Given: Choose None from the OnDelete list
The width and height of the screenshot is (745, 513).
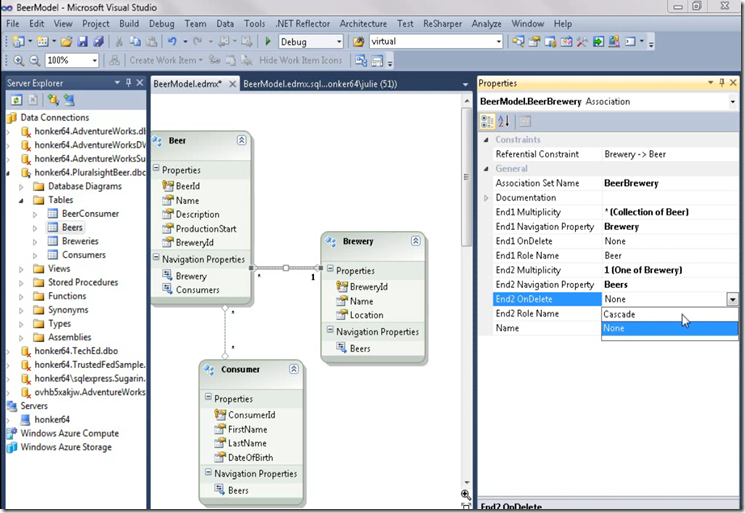Looking at the screenshot, I should click(x=669, y=328).
